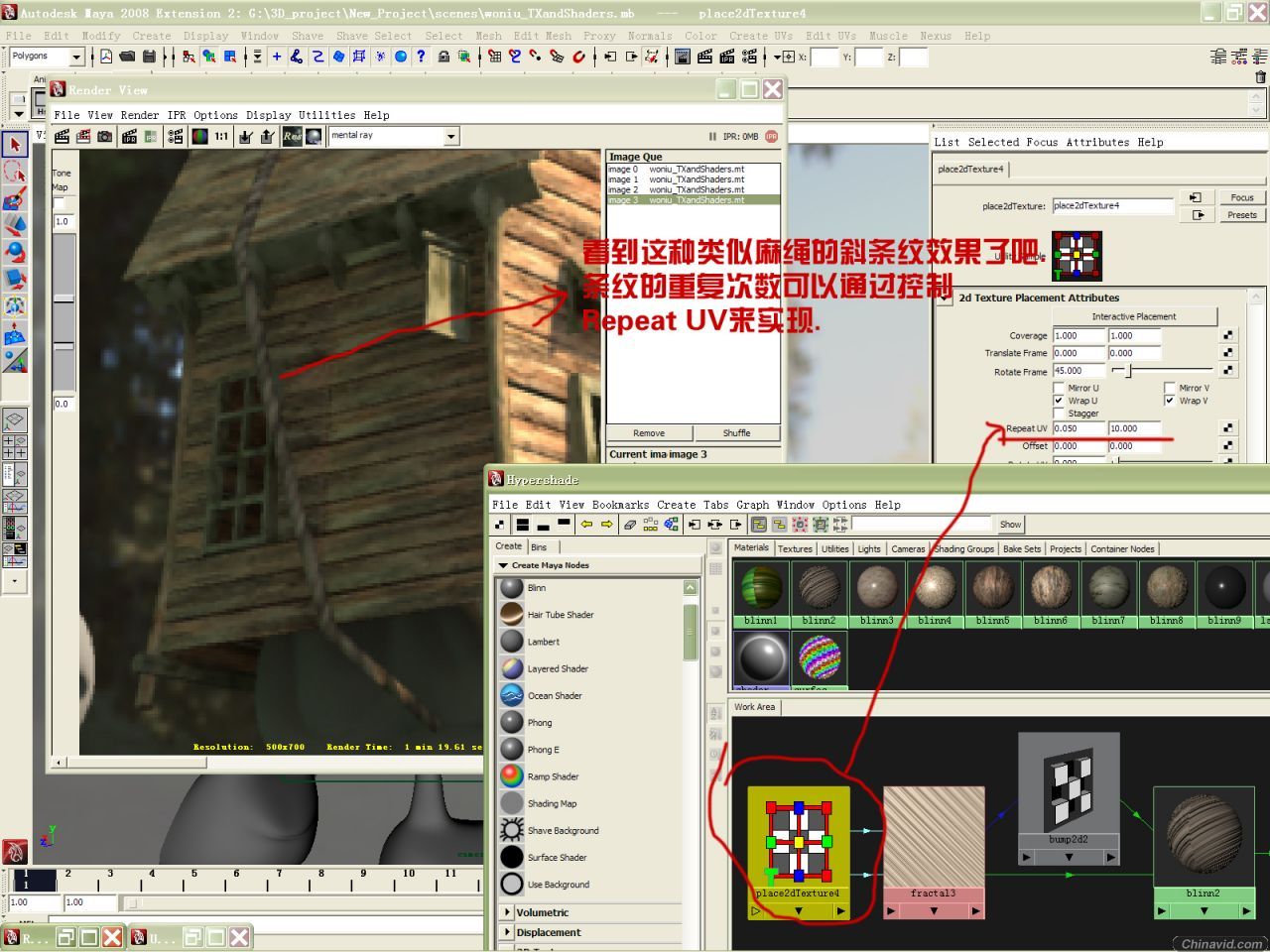
Task: Click the Interactive Placement button
Action: (1134, 316)
